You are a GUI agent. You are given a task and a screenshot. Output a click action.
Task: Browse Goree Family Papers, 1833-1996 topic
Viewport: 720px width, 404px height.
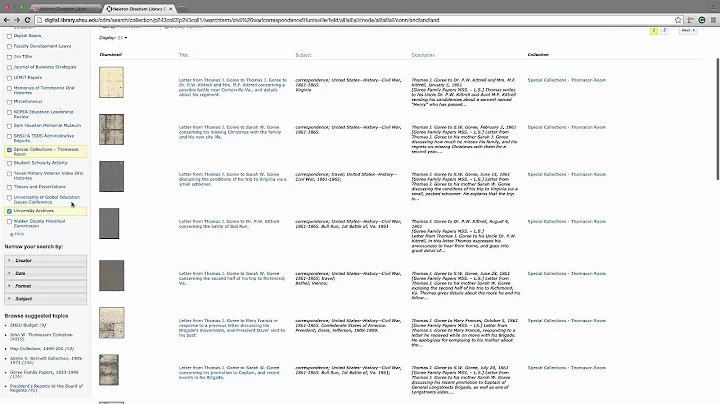[x=44, y=374]
